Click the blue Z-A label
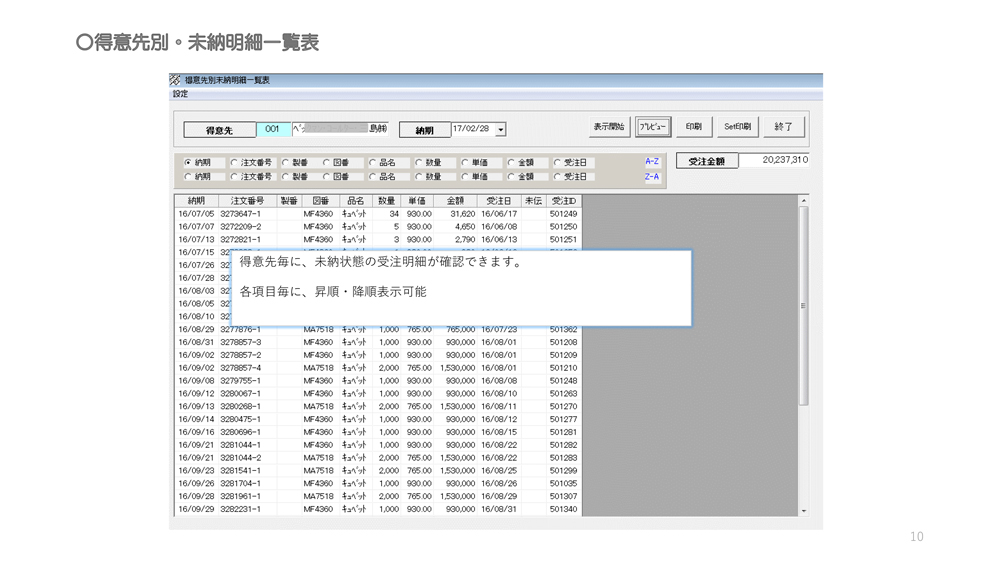The image size is (1000, 563). (x=652, y=177)
